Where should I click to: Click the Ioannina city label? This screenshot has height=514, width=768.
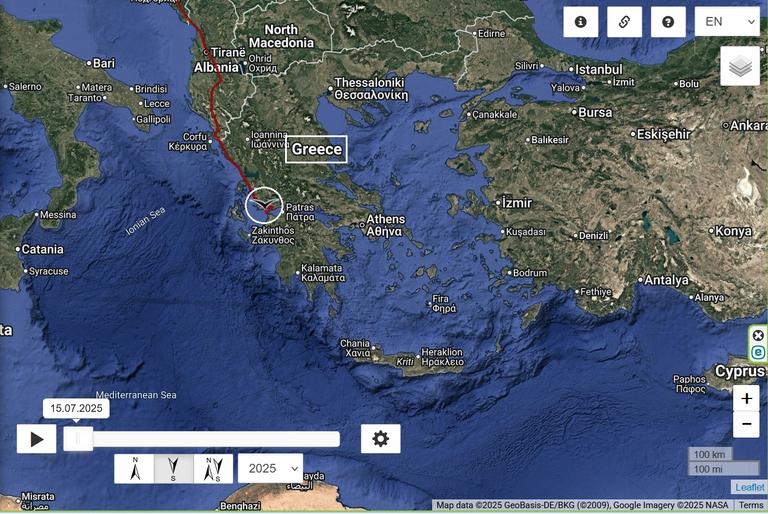click(x=269, y=139)
